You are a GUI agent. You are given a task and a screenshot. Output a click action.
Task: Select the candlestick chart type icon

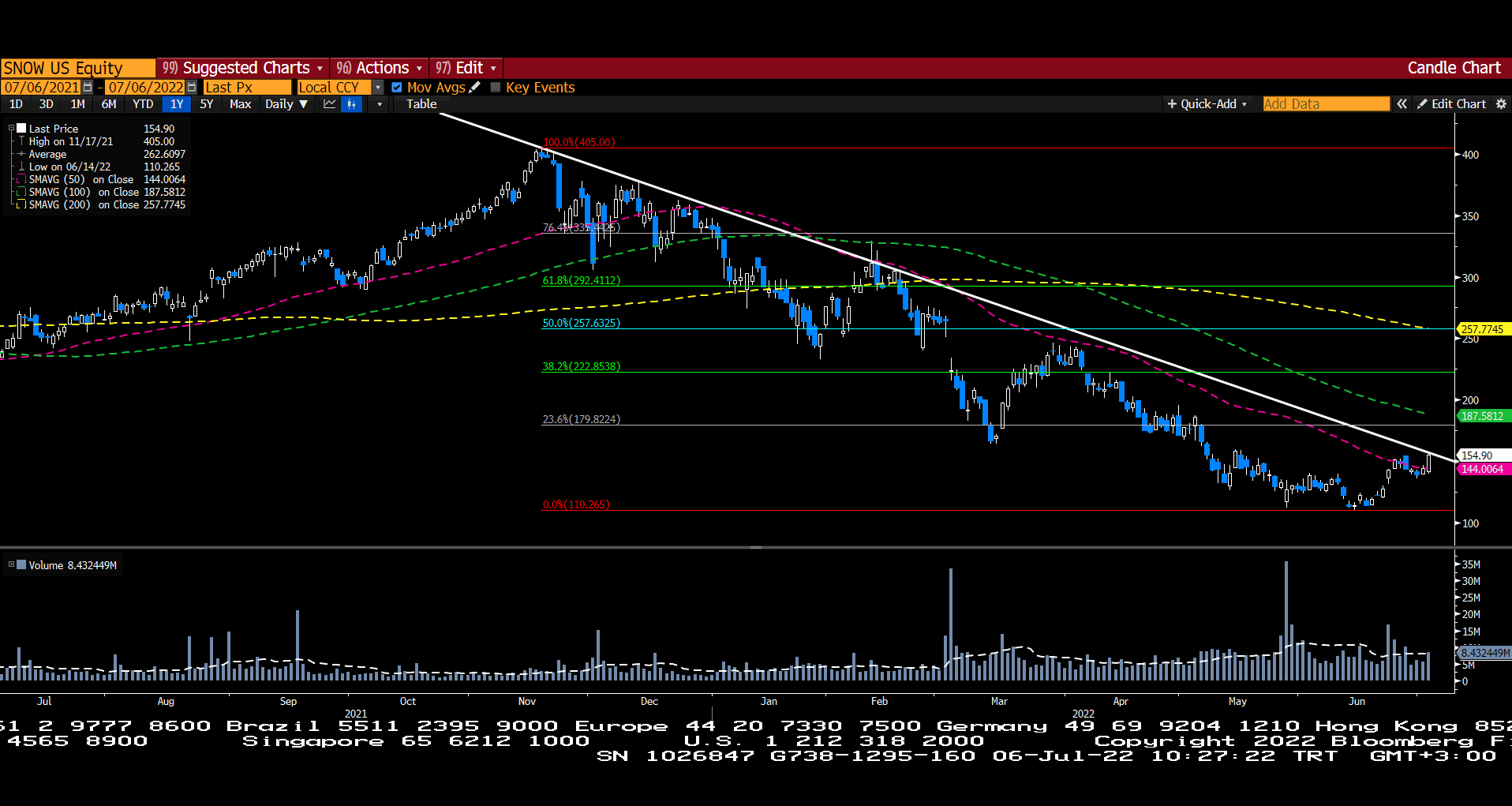pyautogui.click(x=352, y=104)
